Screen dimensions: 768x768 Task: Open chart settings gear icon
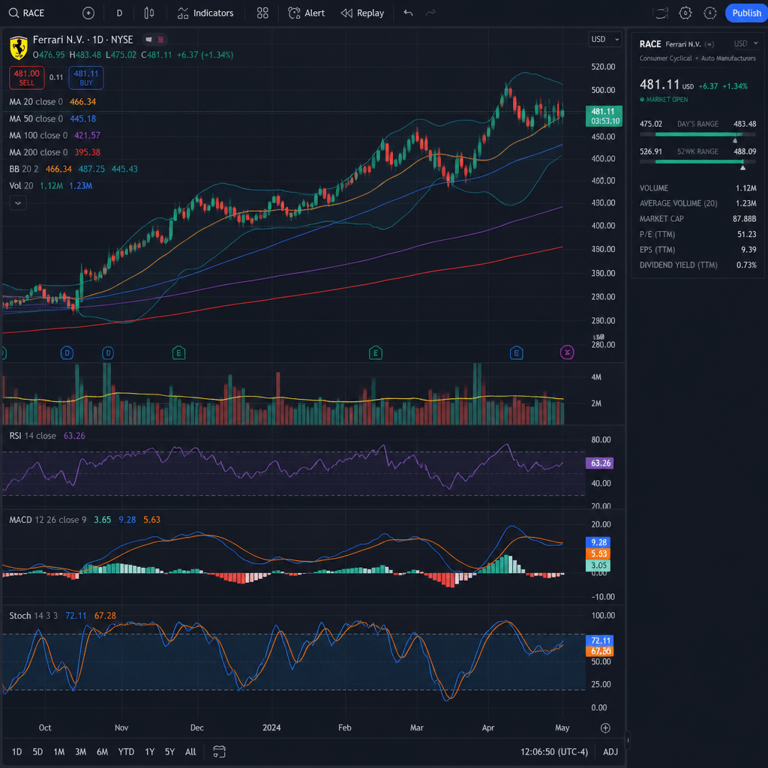685,13
